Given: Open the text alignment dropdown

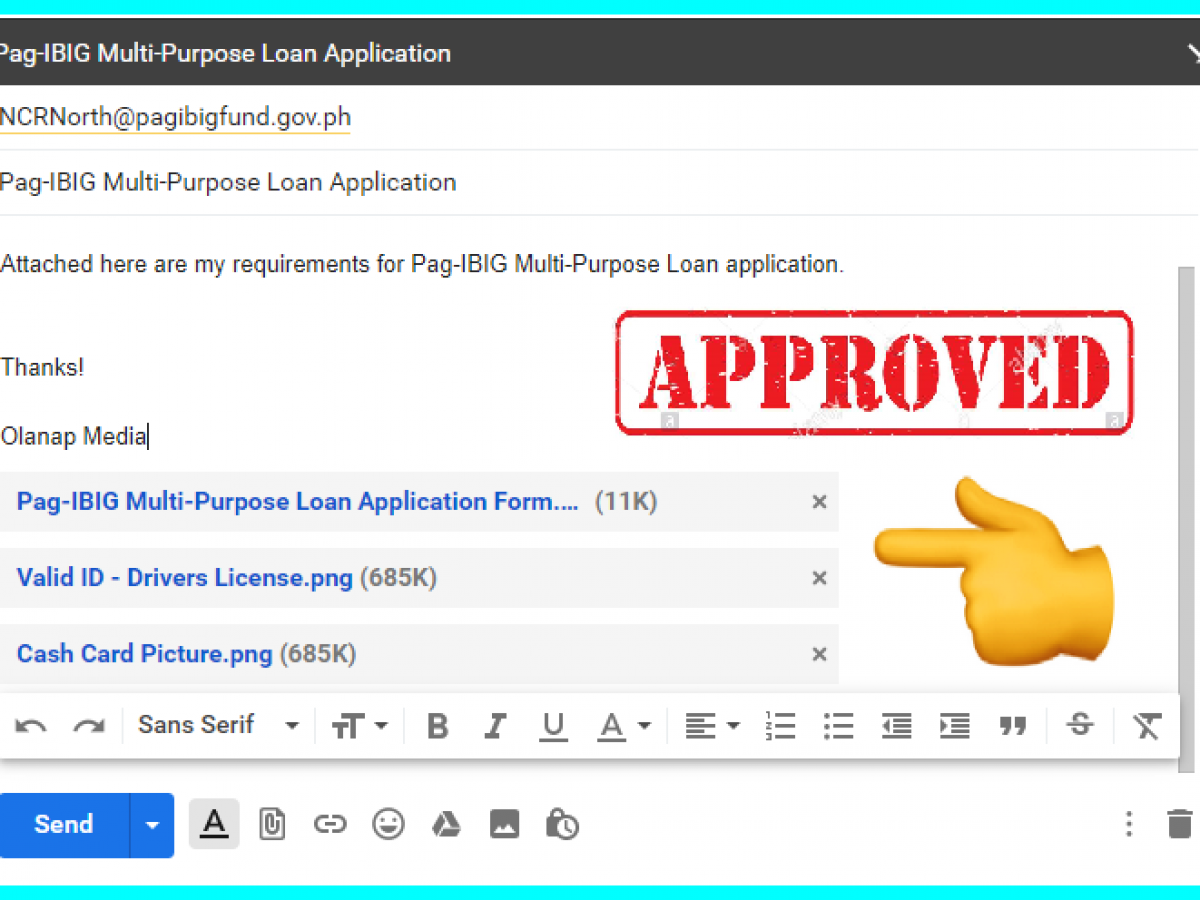Looking at the screenshot, I should tap(712, 726).
